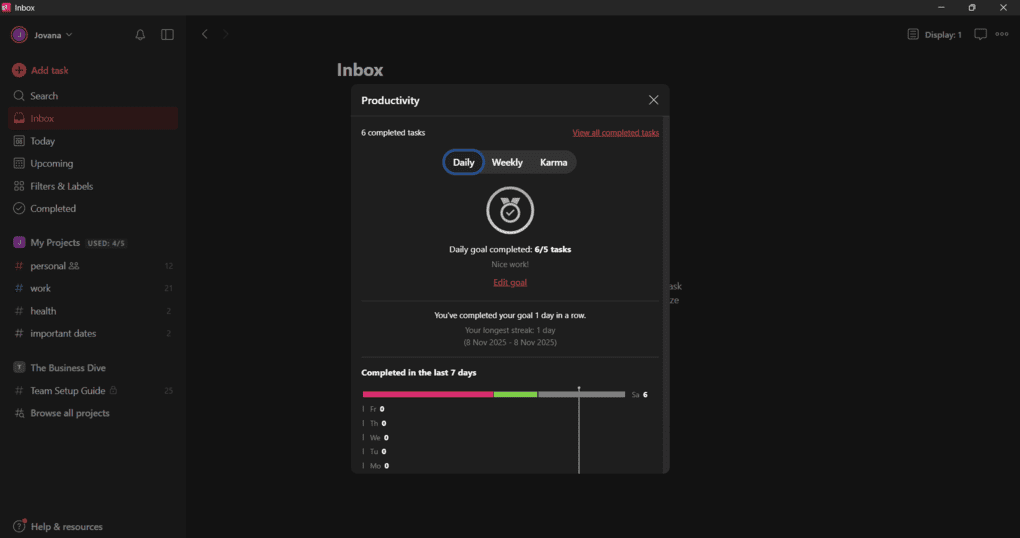Click Browse all projects
The width and height of the screenshot is (1020, 538).
pos(93,413)
